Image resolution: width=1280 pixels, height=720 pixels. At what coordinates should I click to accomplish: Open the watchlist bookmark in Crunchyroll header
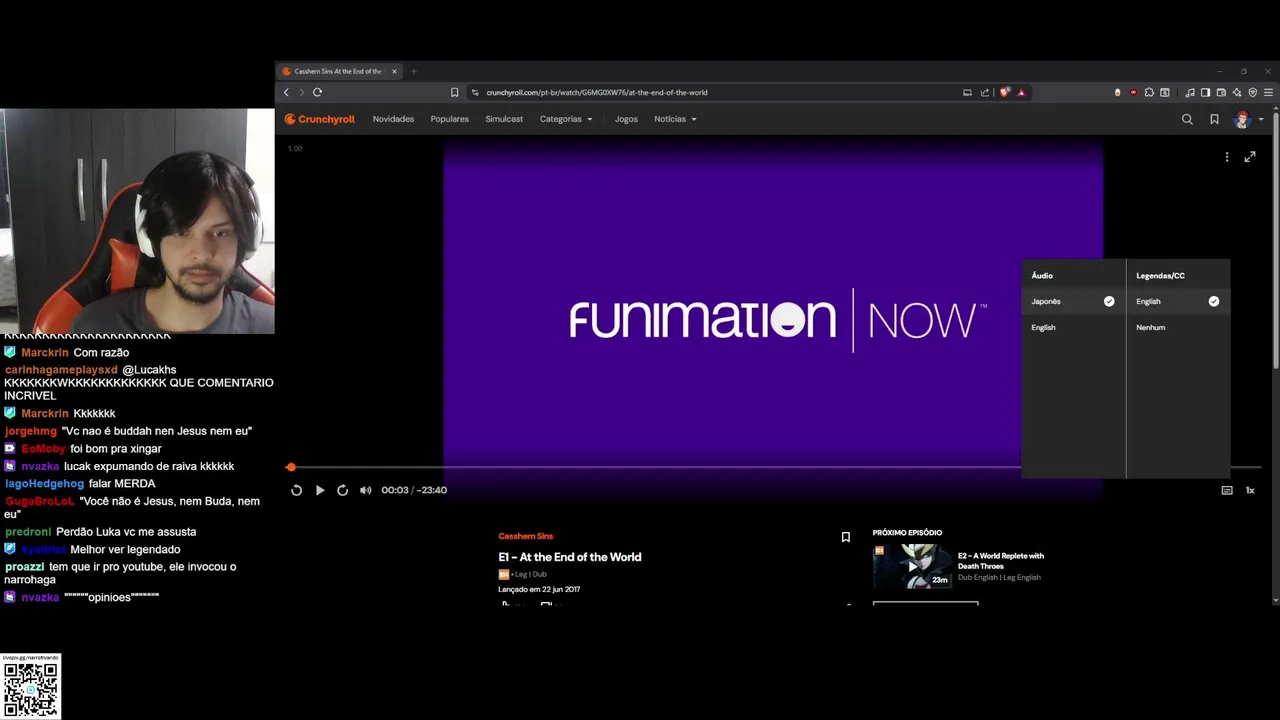pyautogui.click(x=1214, y=119)
